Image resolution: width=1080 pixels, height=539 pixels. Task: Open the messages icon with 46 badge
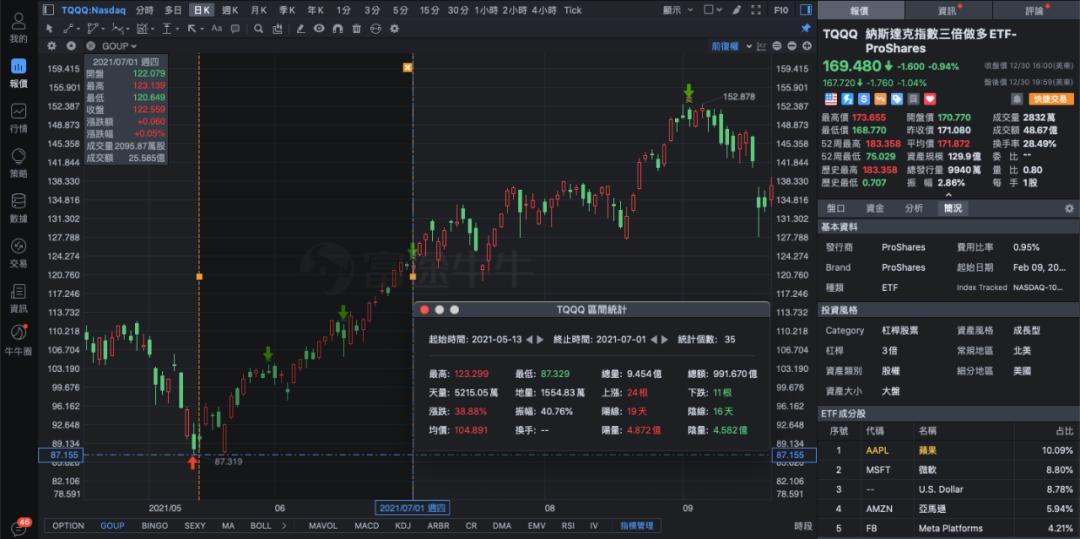pyautogui.click(x=19, y=528)
